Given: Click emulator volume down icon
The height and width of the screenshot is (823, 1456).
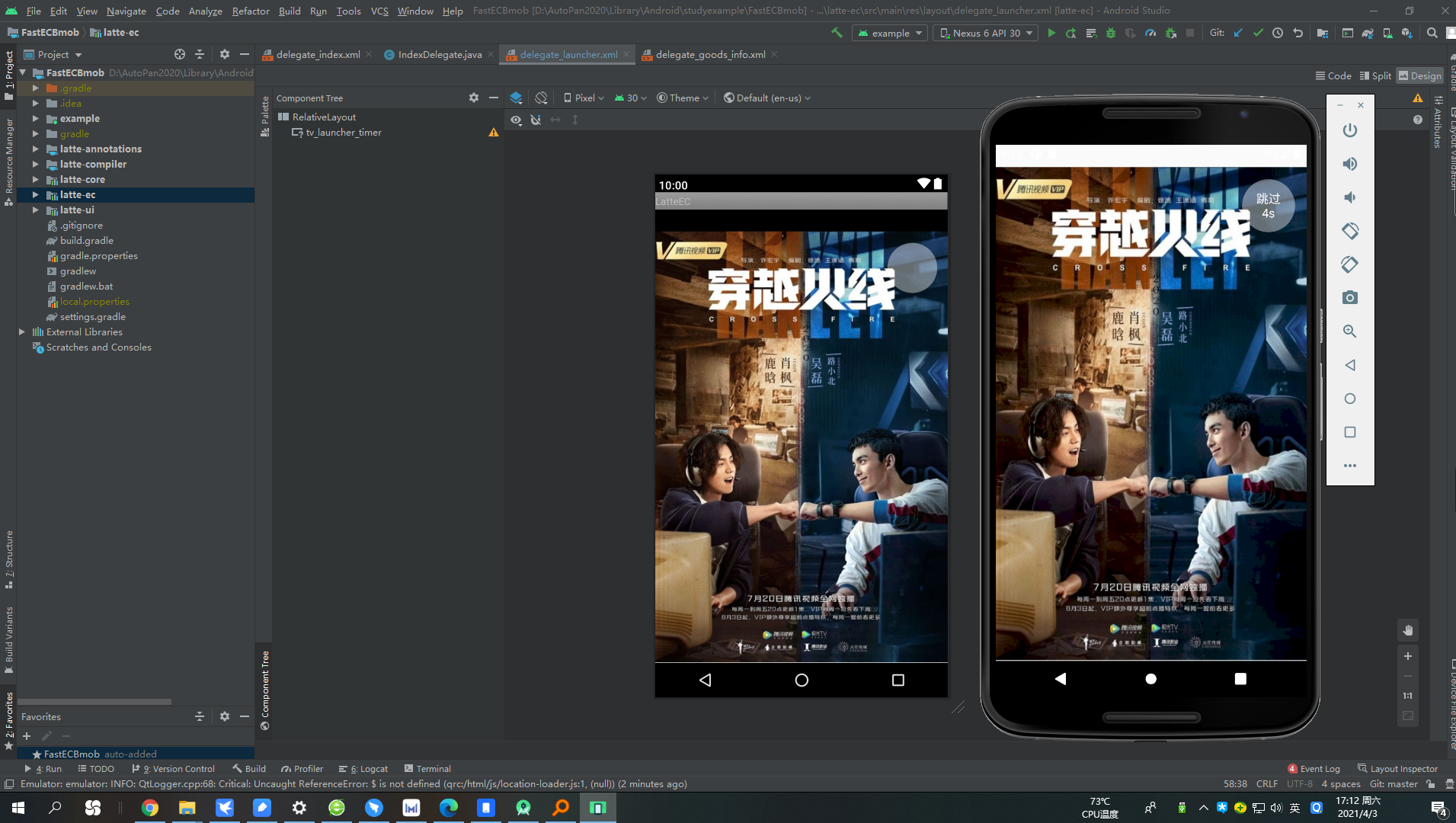Looking at the screenshot, I should point(1349,197).
